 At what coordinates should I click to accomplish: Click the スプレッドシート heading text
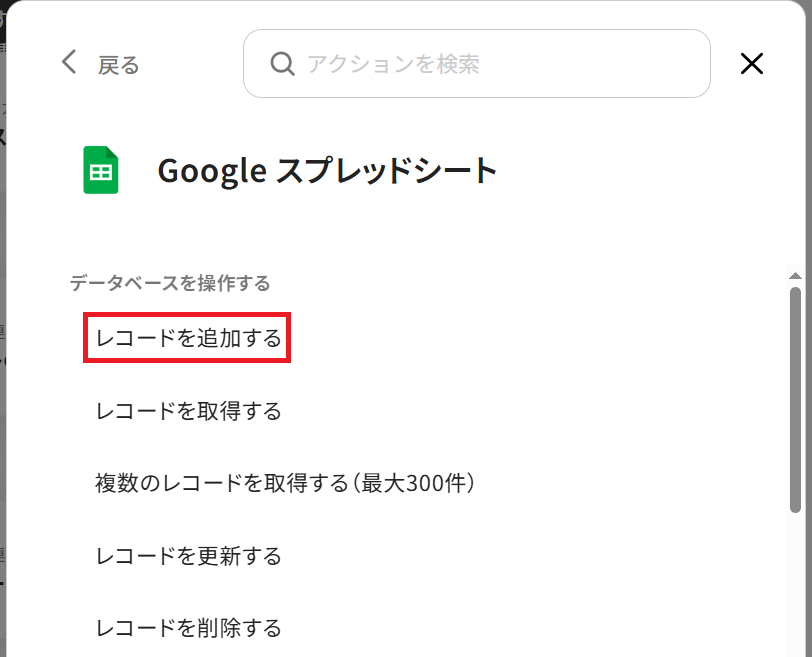point(386,170)
